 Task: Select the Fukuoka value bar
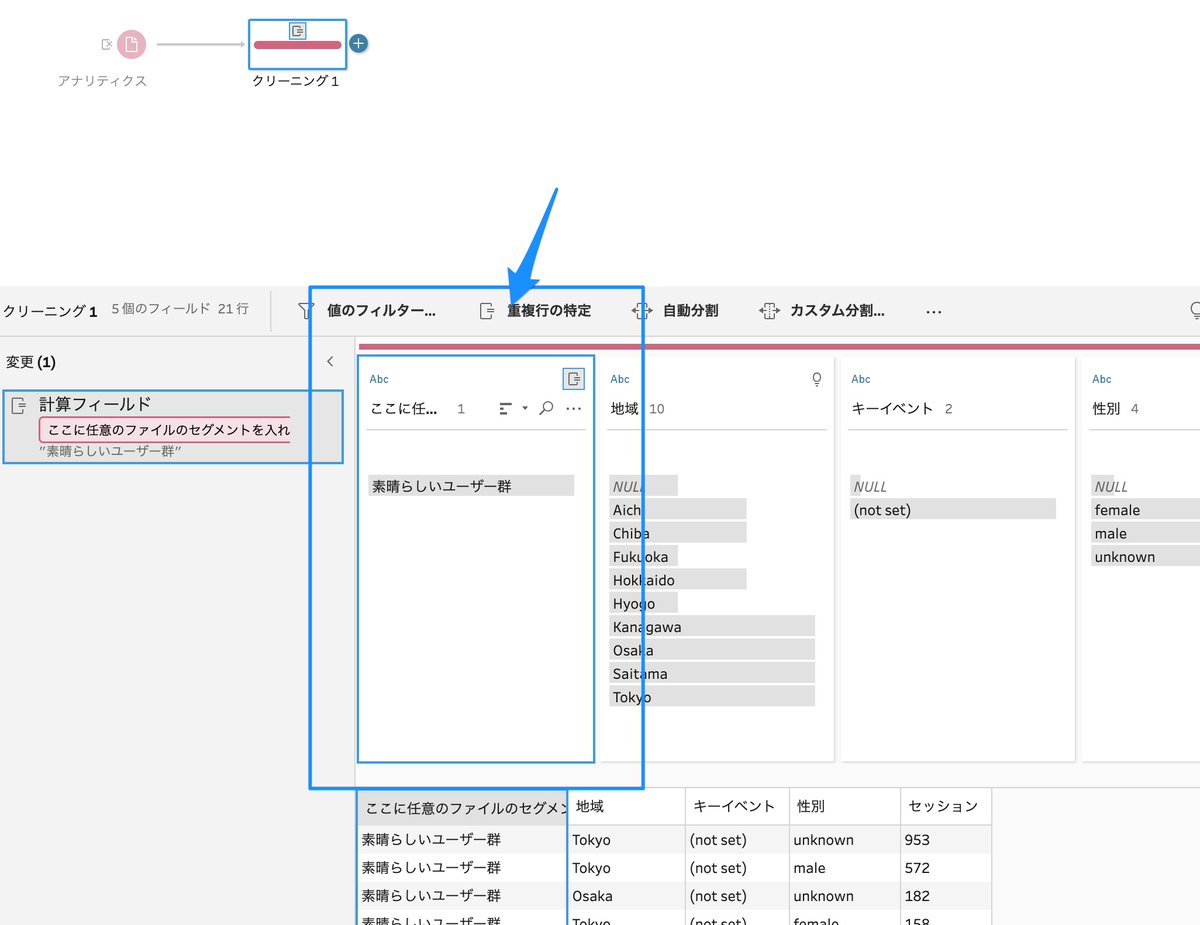coord(644,556)
